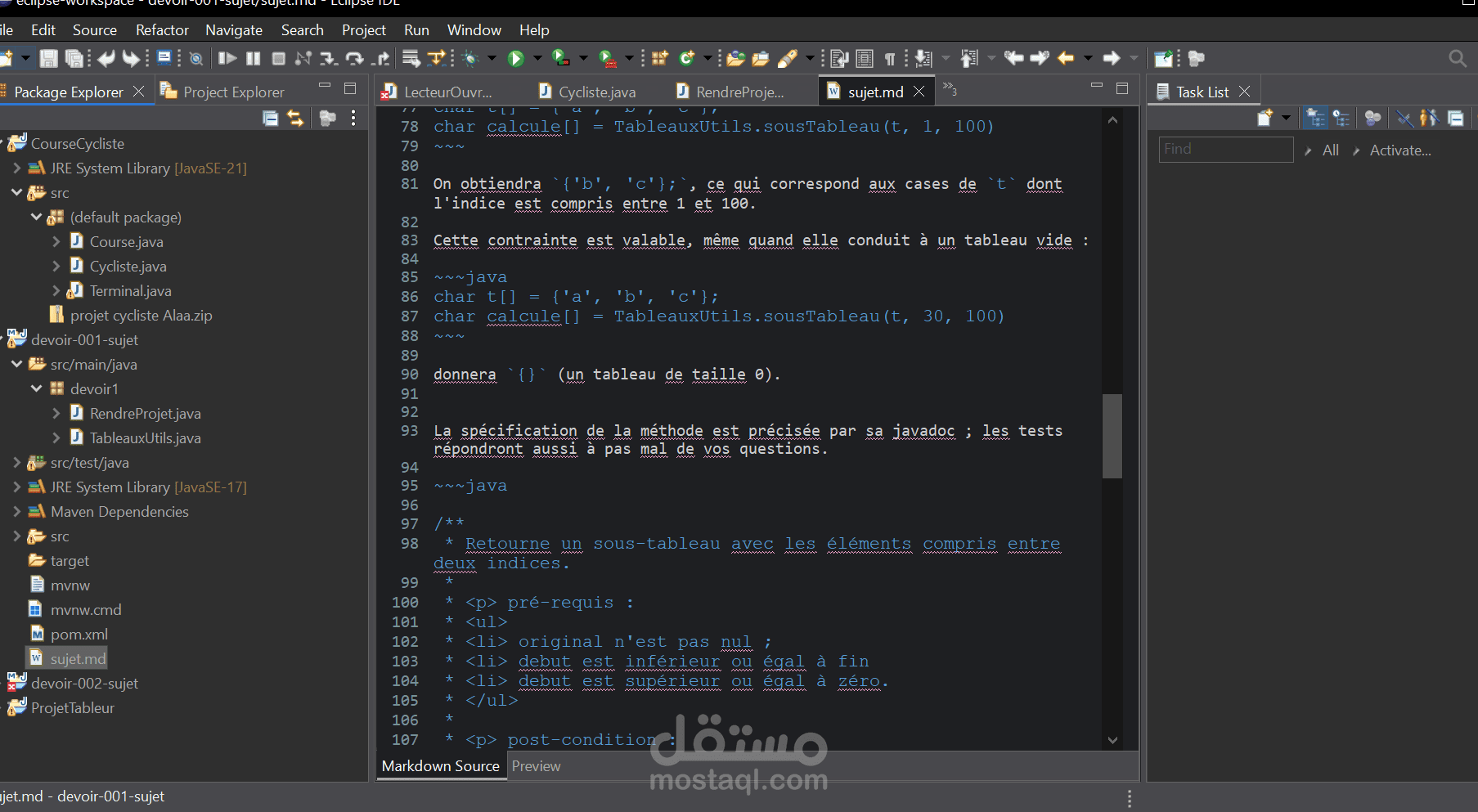Click the Find field in Task List
Screen dimensions: 1478x812
pos(1225,150)
